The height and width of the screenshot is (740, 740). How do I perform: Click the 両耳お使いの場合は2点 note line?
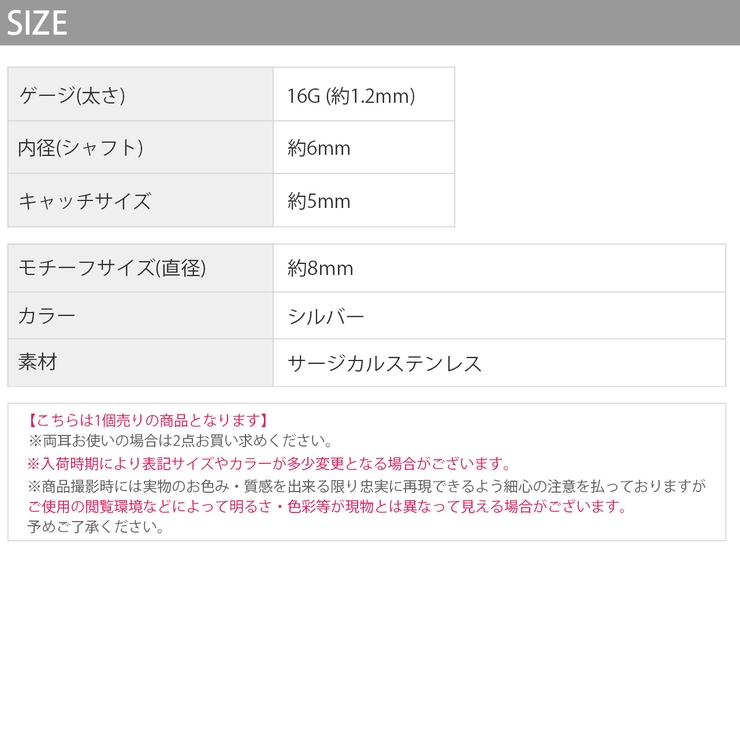pos(180,440)
